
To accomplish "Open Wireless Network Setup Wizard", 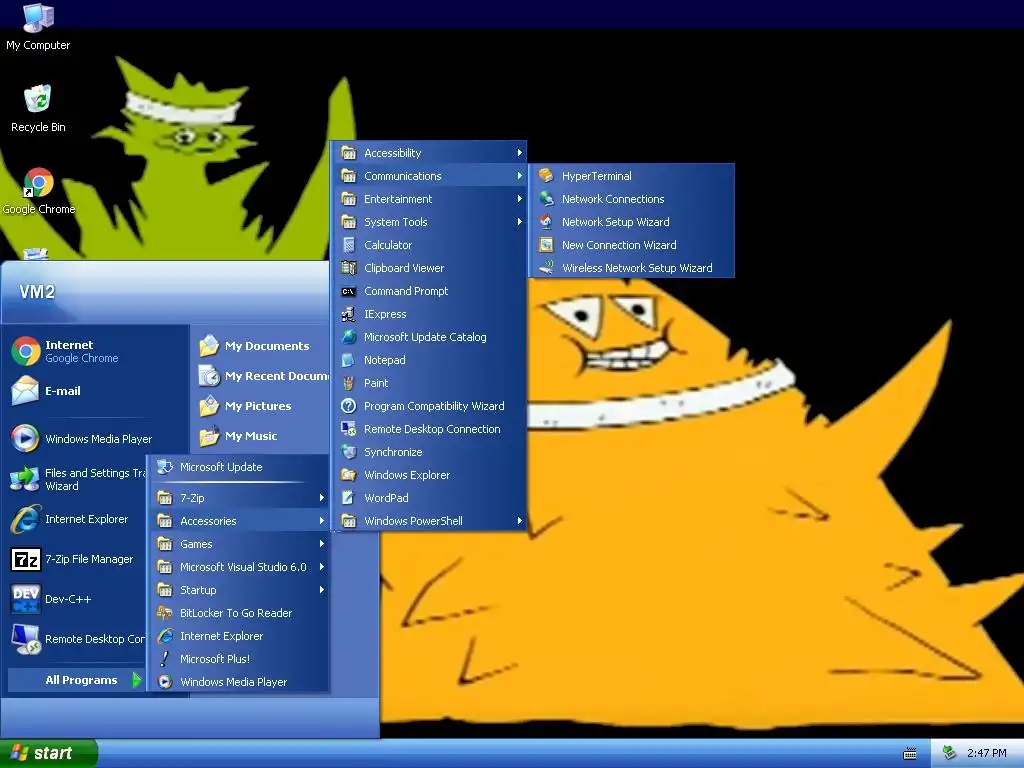I will pos(632,268).
